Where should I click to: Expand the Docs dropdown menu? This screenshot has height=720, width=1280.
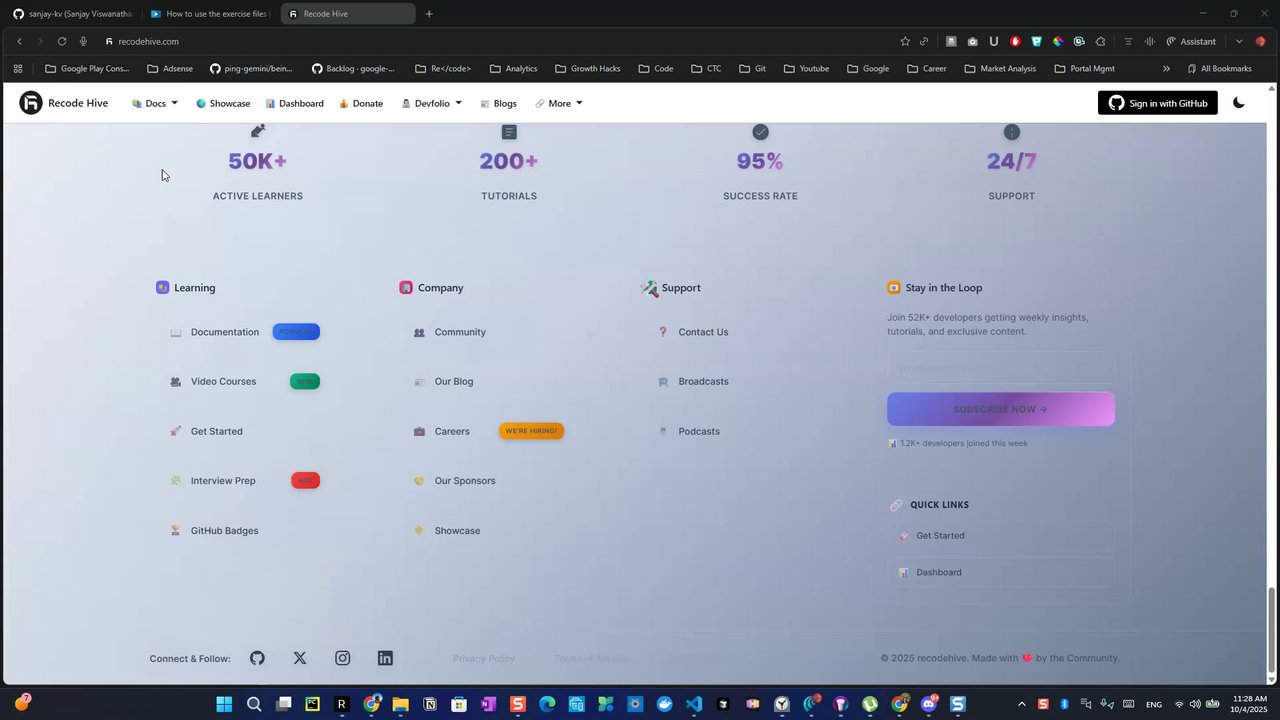pos(155,103)
